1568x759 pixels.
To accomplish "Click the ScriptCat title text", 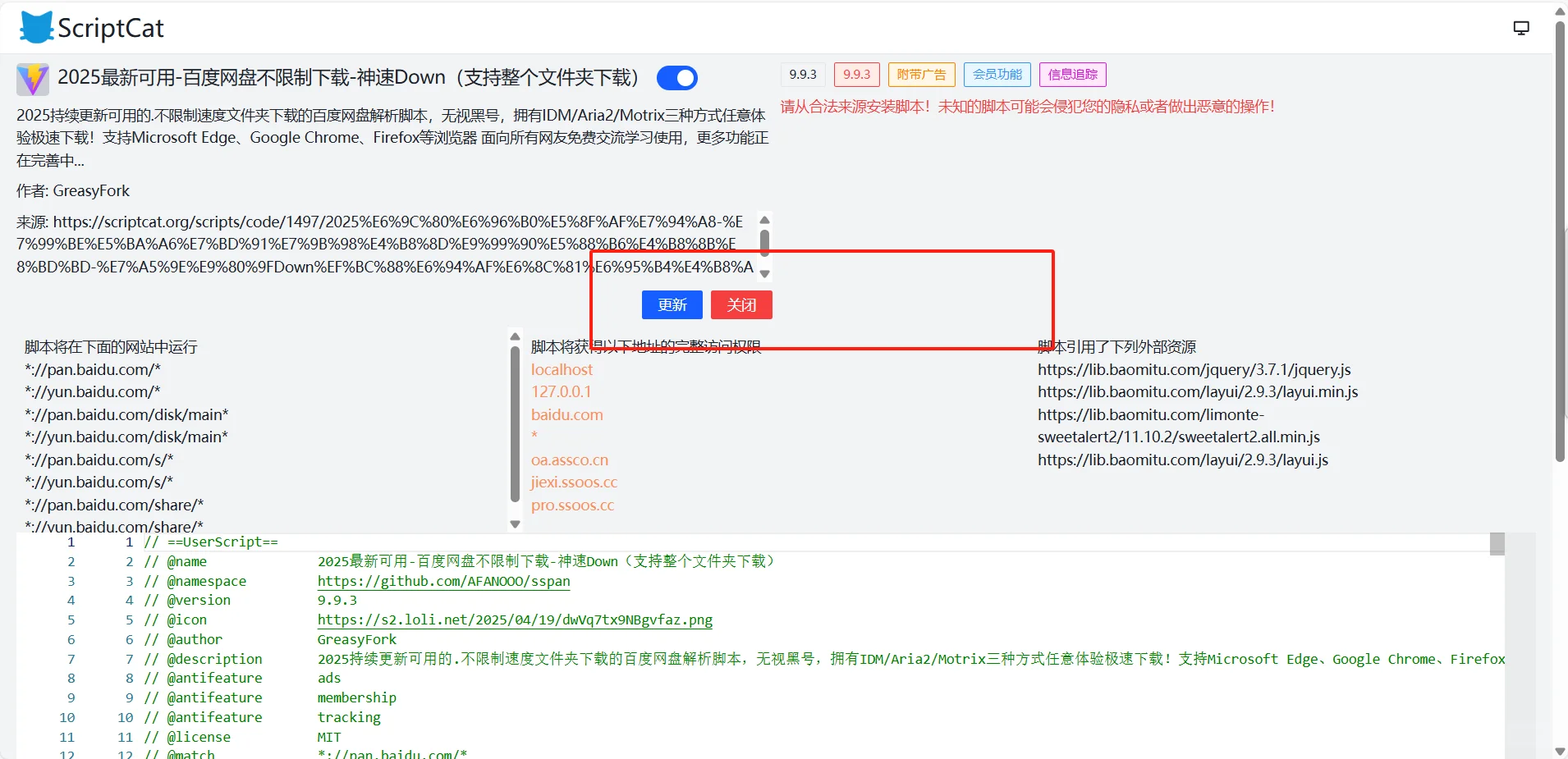I will 111,28.
